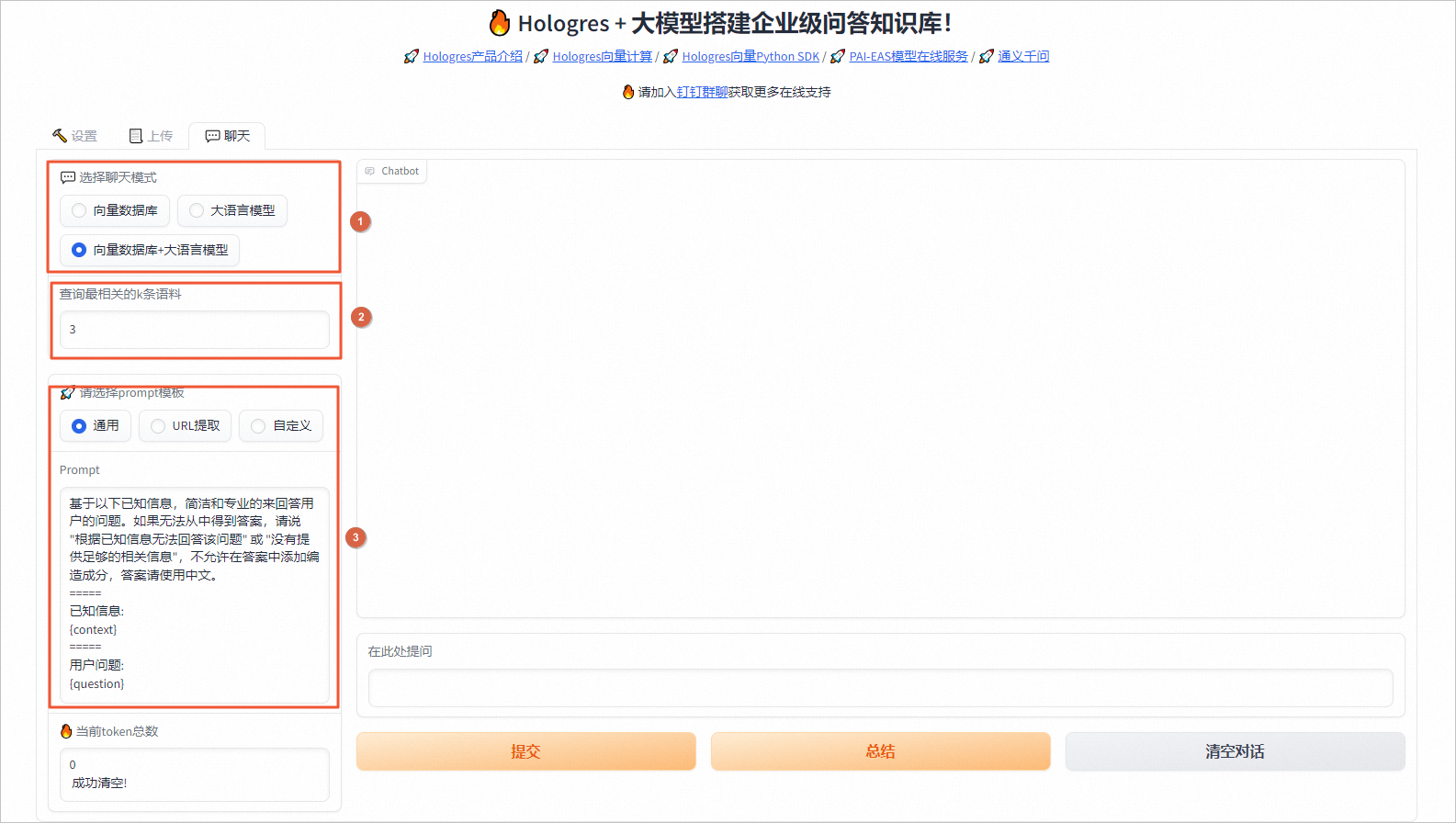Click the rocket icon before Hologres向量计算

[540, 56]
